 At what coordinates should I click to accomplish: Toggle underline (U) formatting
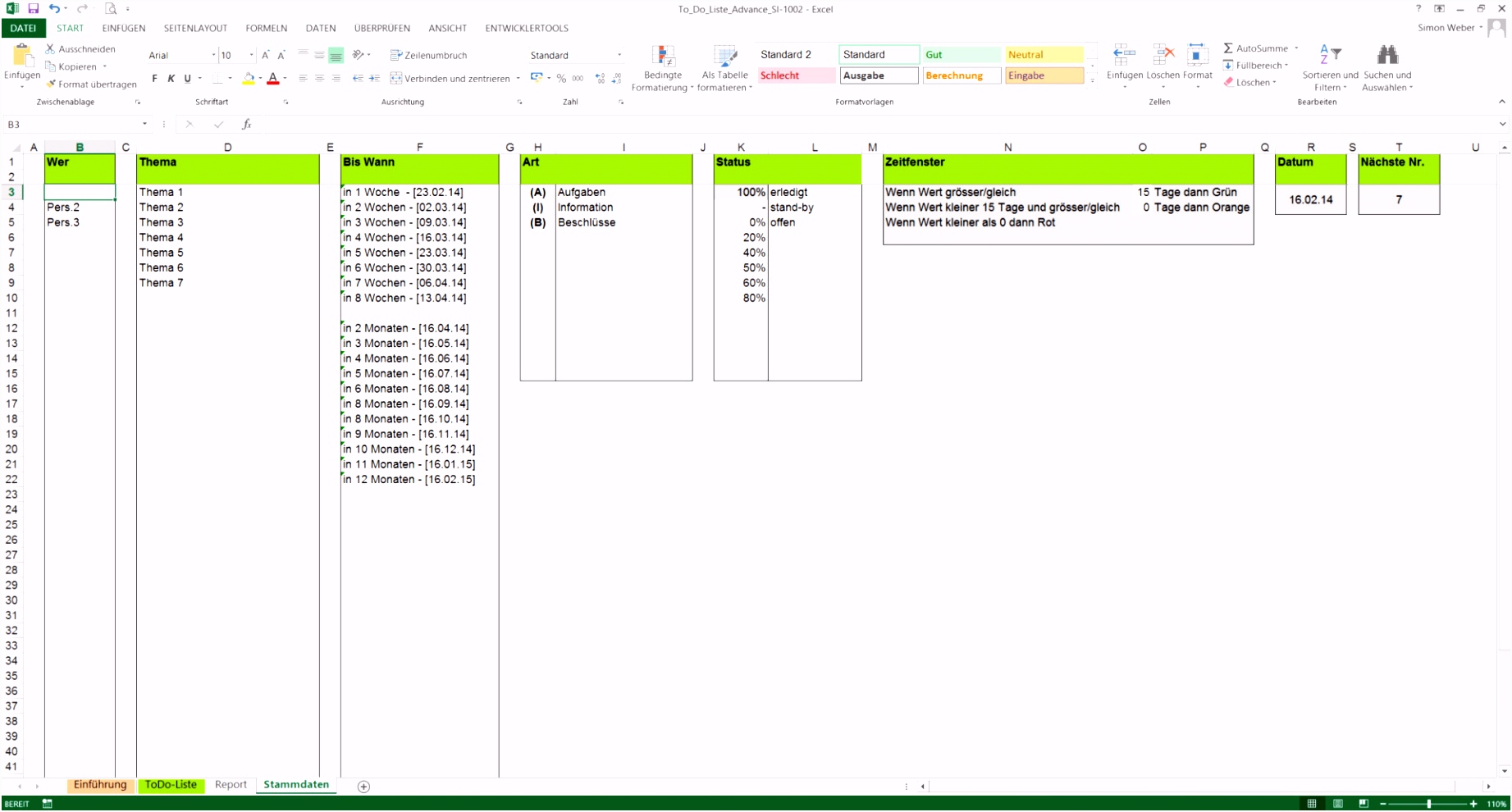(x=187, y=78)
